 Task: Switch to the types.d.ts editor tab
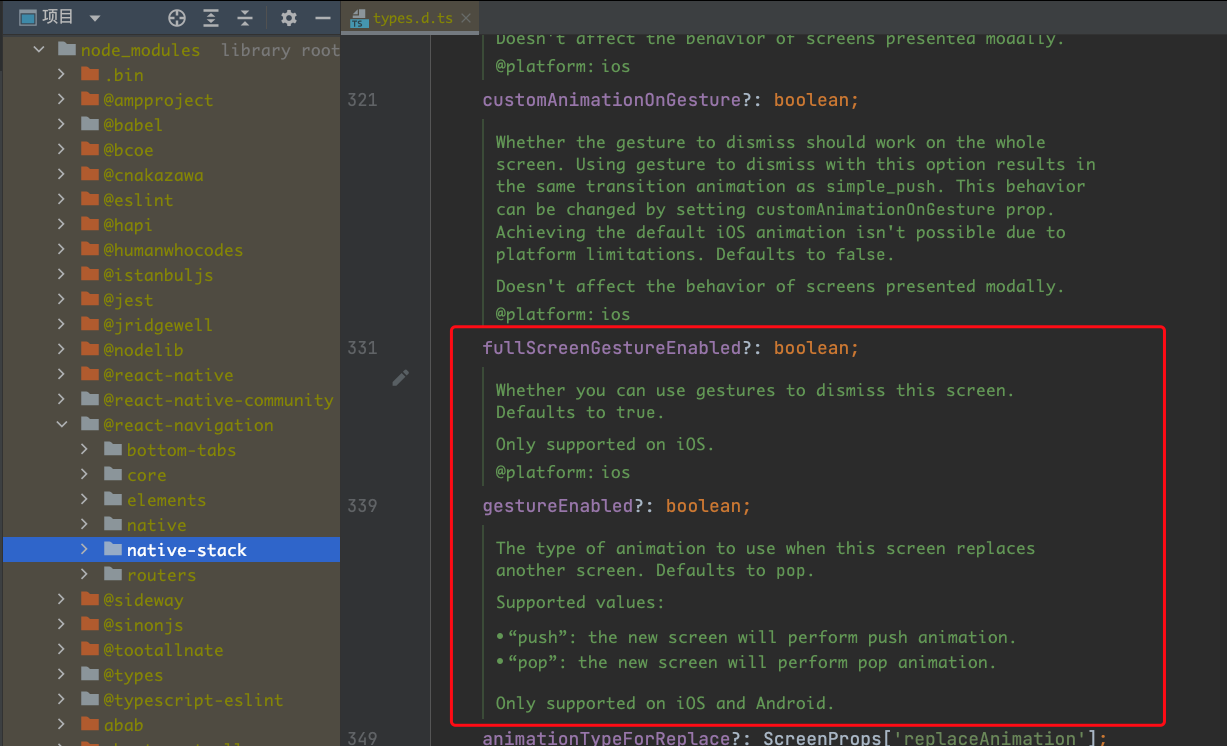click(411, 18)
